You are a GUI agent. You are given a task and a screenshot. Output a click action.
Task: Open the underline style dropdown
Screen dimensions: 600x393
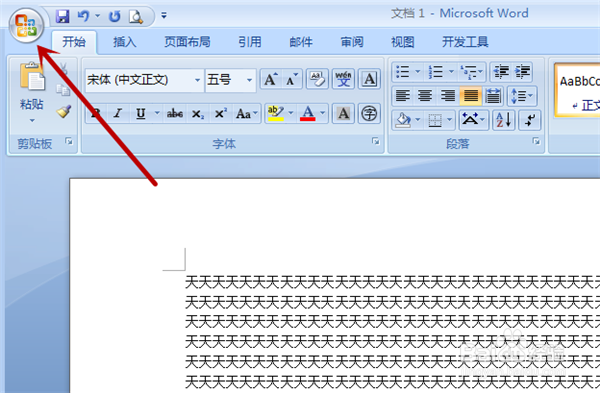(157, 113)
